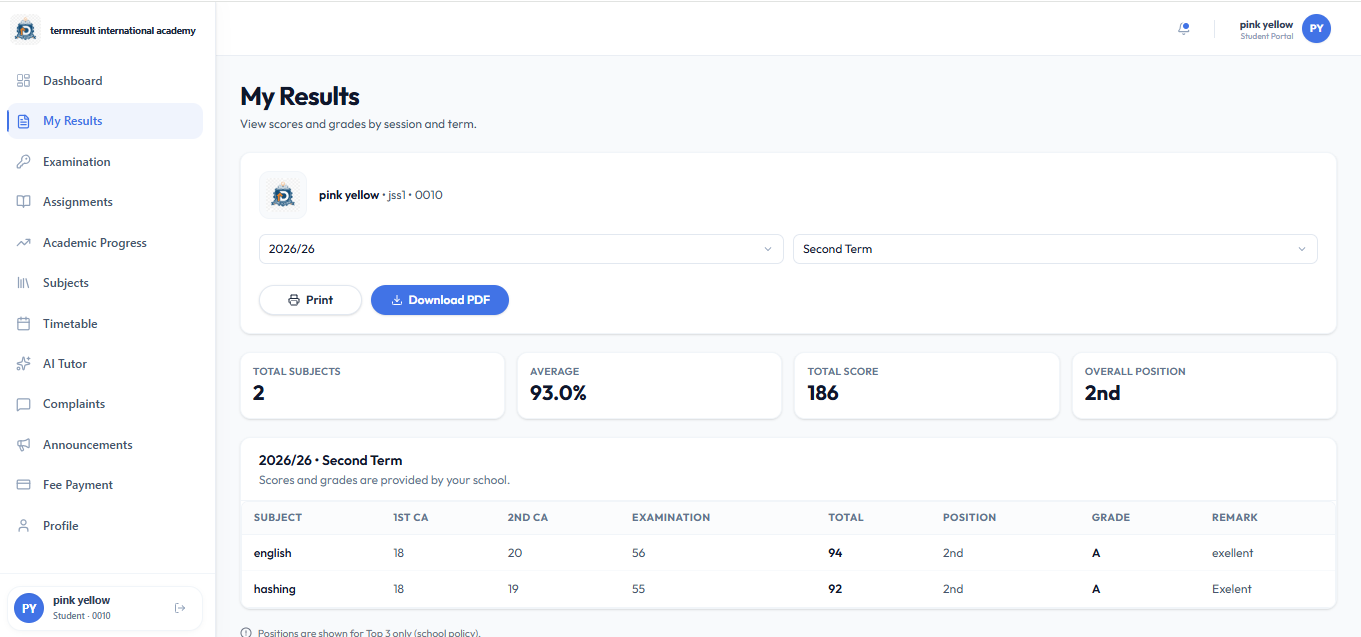The height and width of the screenshot is (637, 1361).
Task: Open Examination section
Action: [x=104, y=162]
